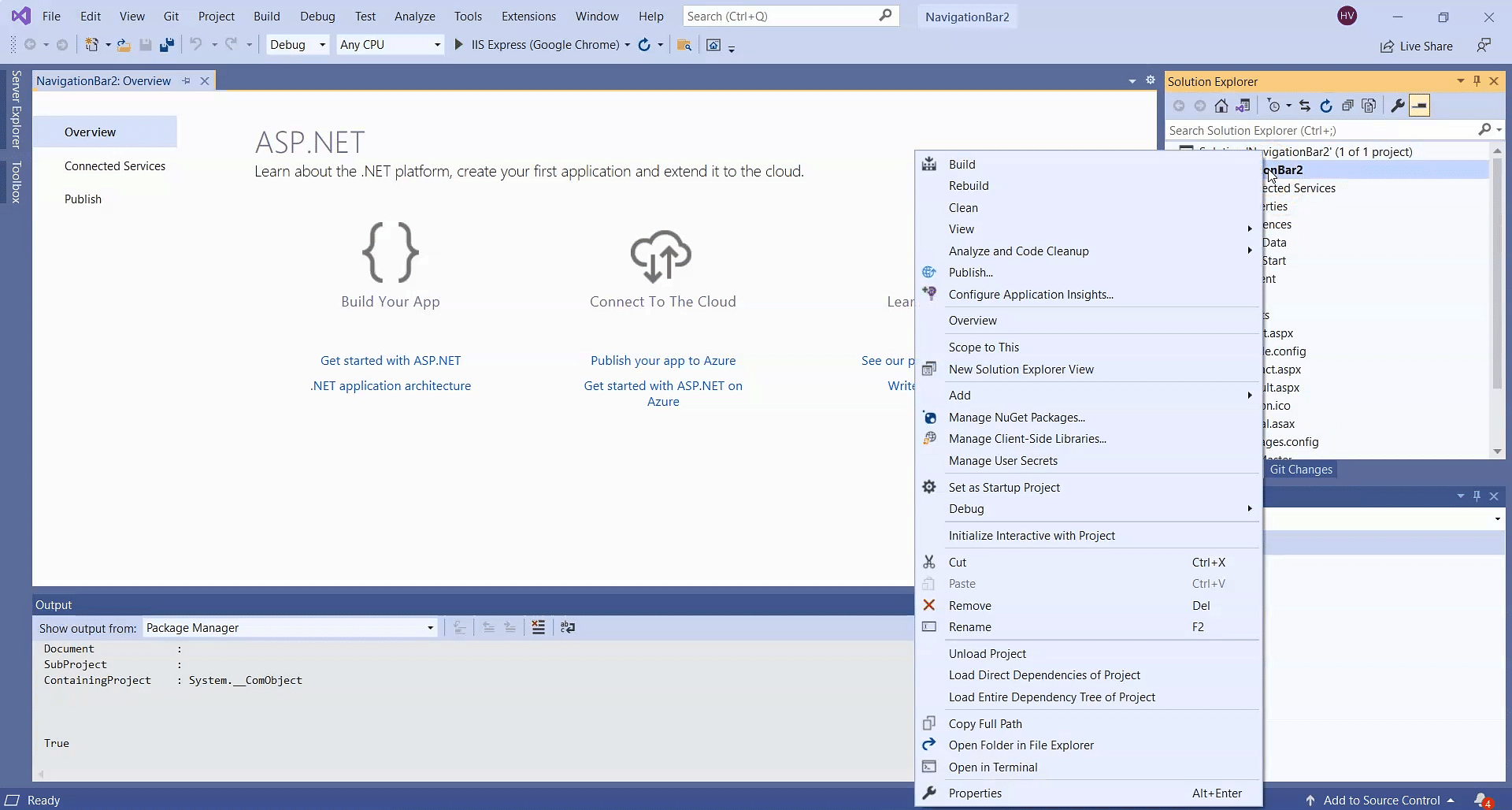Screen dimensions: 1512x810
Task: Click the Show All Files icon
Action: coord(1369,106)
